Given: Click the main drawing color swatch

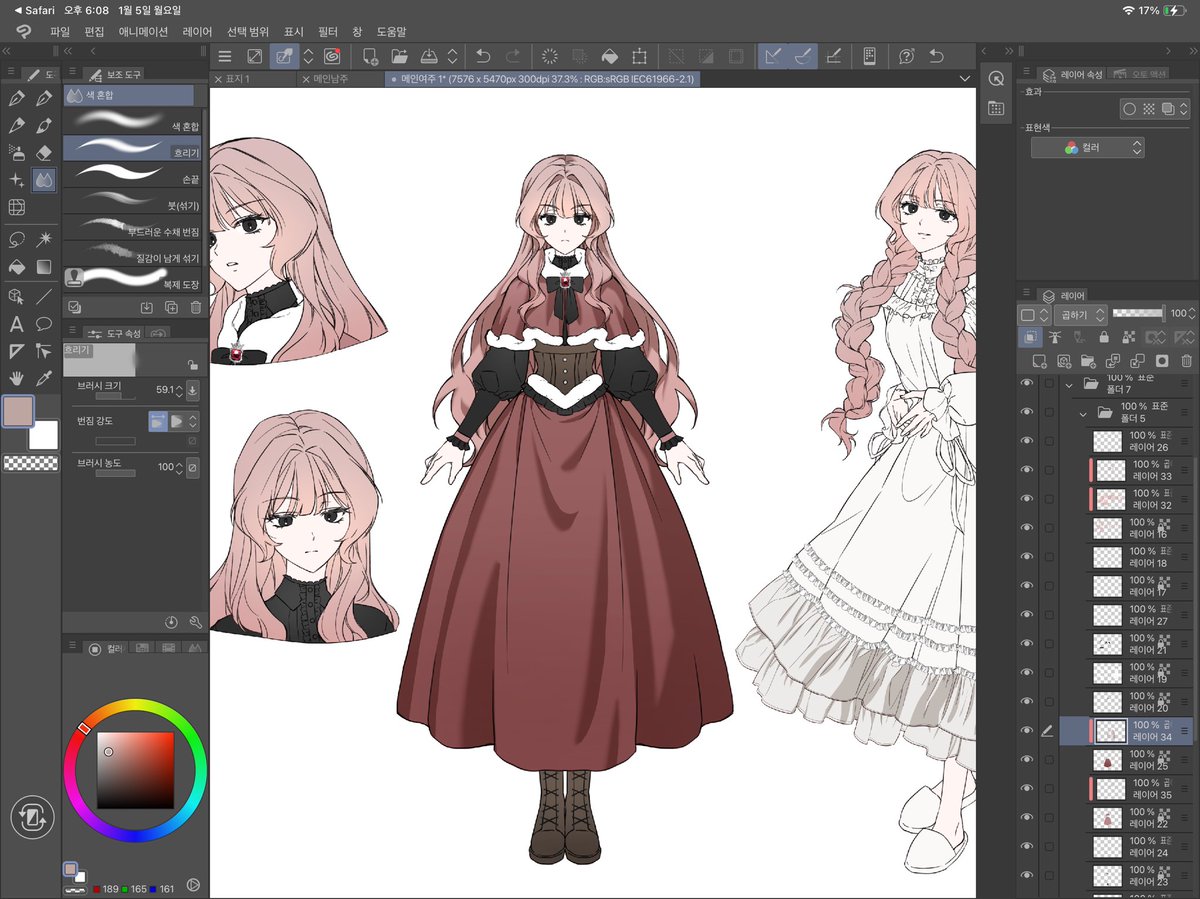Looking at the screenshot, I should (18, 411).
